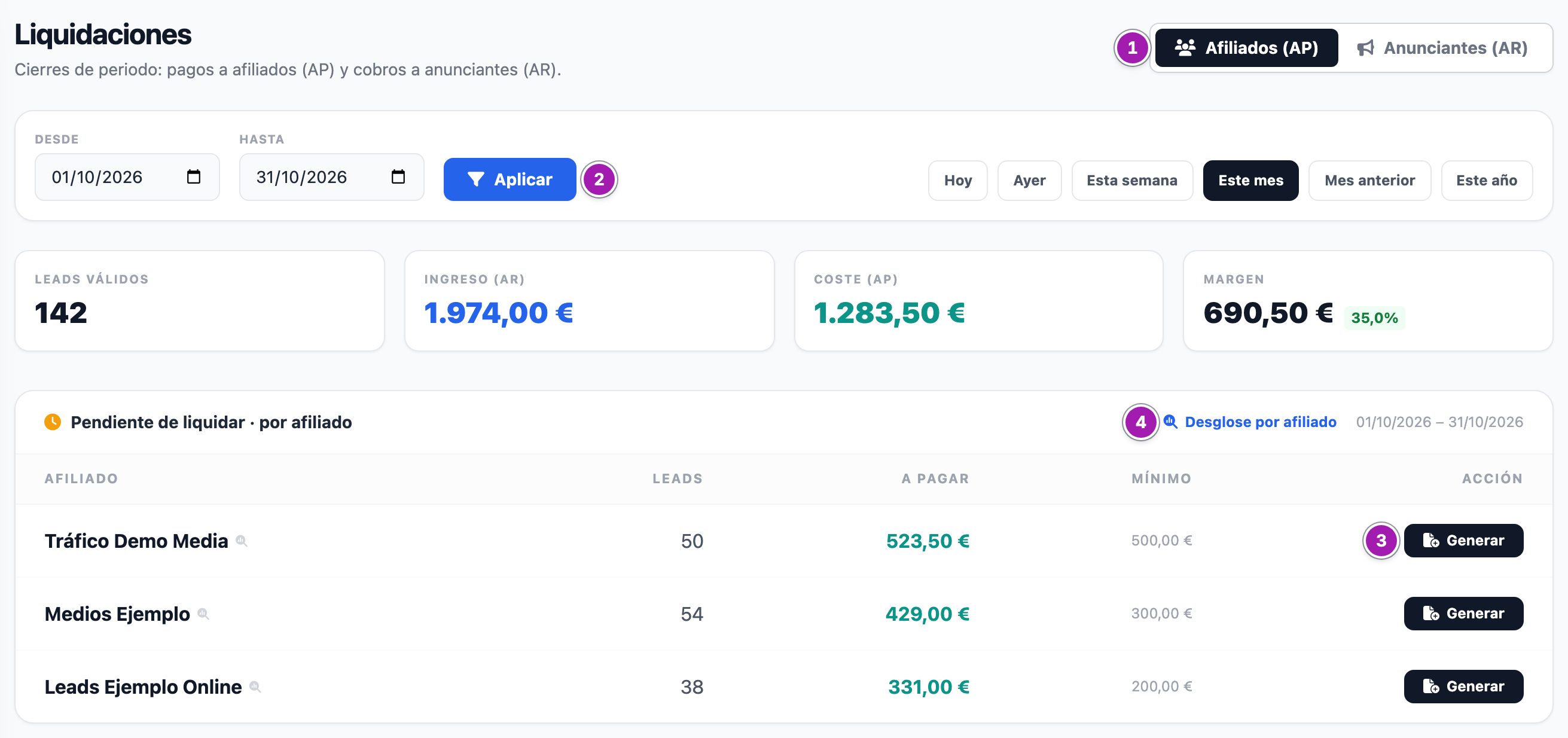Select the Esta semana quick range
Screen dimensions: 1568x738
click(1131, 180)
